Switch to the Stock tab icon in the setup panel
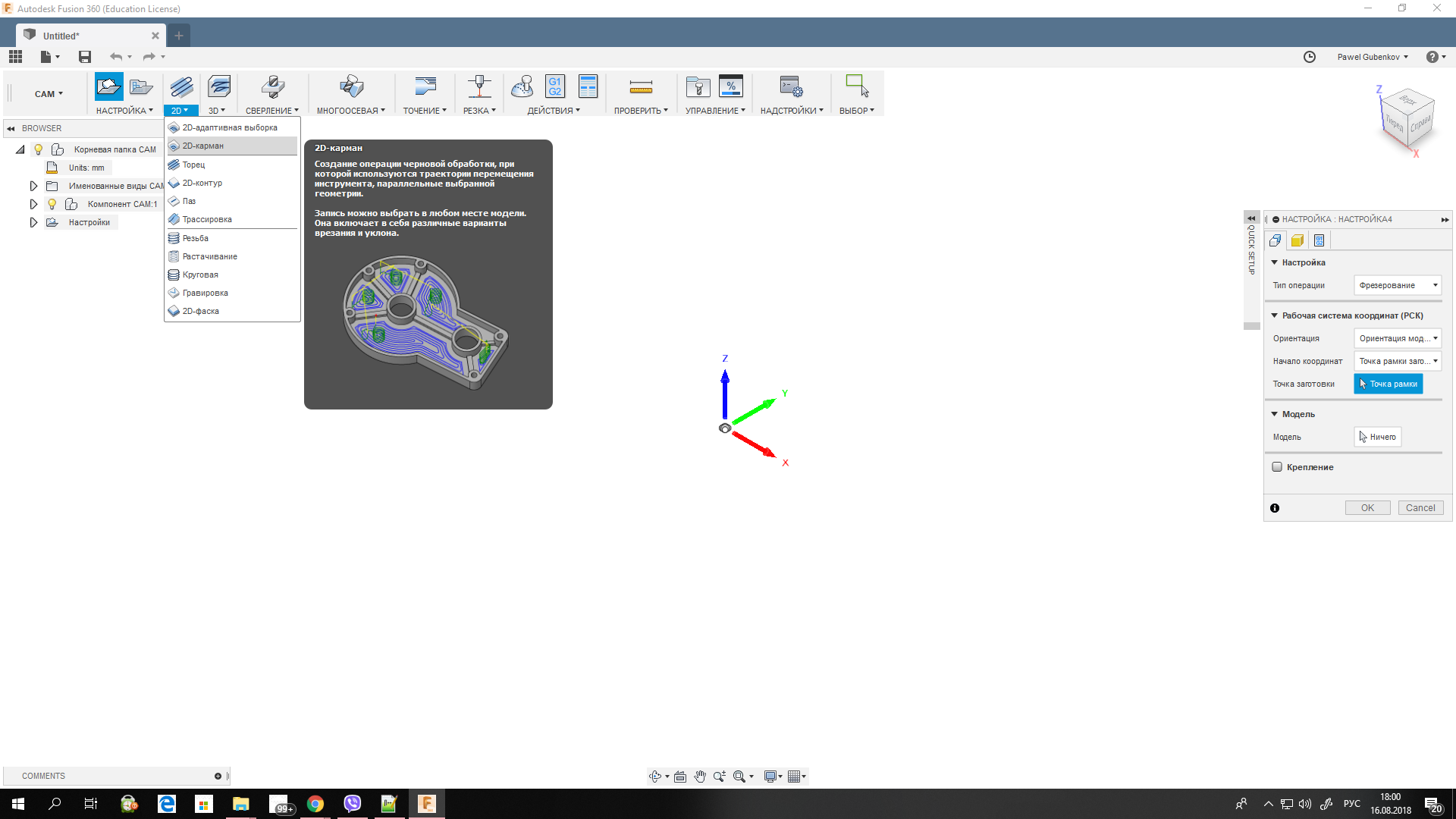The width and height of the screenshot is (1456, 819). [1298, 240]
